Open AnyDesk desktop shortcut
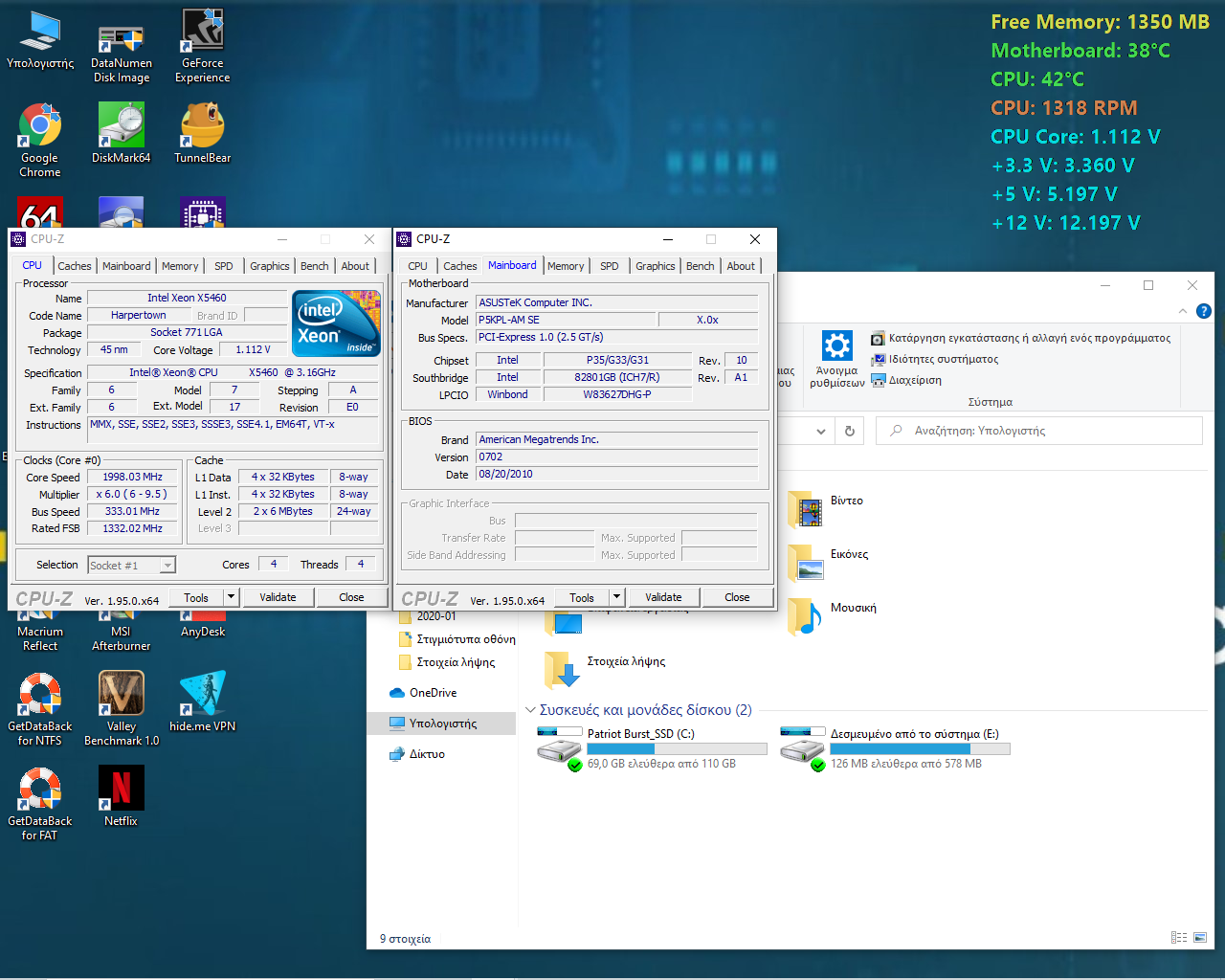The height and width of the screenshot is (980, 1225). tap(203, 625)
